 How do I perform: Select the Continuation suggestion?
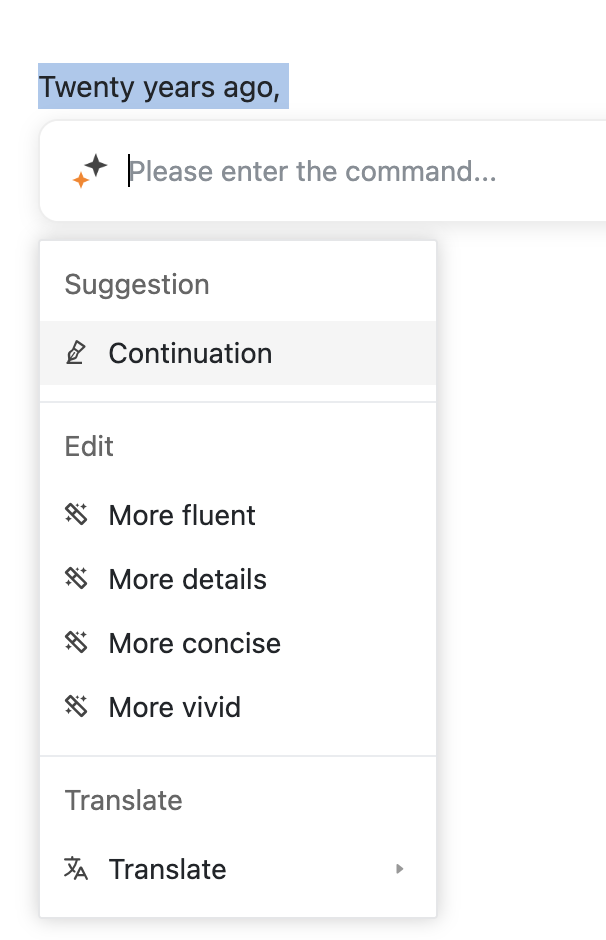coord(190,353)
